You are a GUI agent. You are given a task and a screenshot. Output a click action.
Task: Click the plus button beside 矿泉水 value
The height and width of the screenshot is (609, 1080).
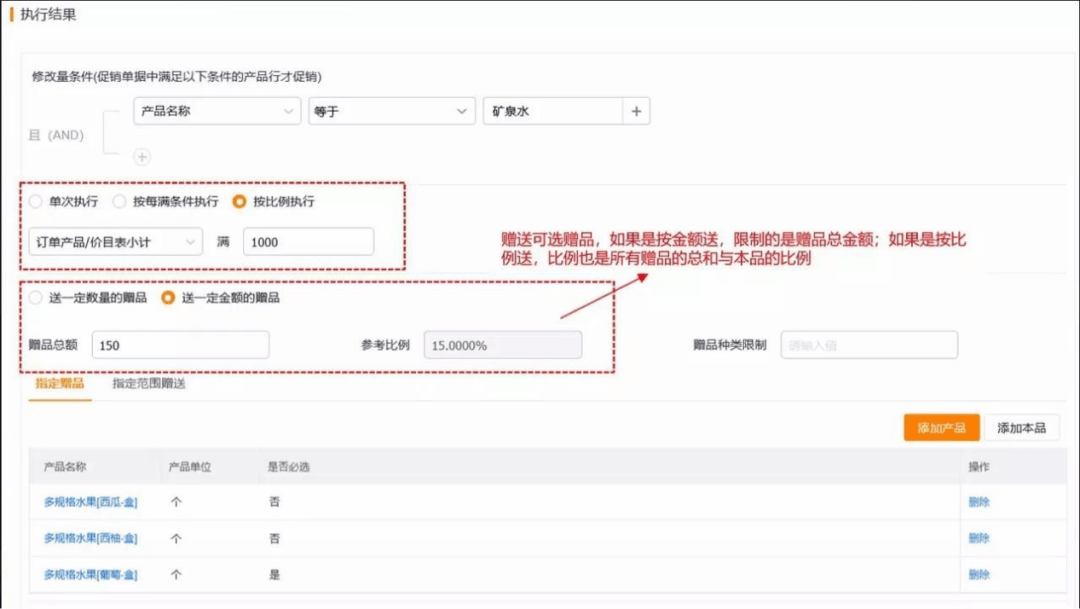click(636, 111)
